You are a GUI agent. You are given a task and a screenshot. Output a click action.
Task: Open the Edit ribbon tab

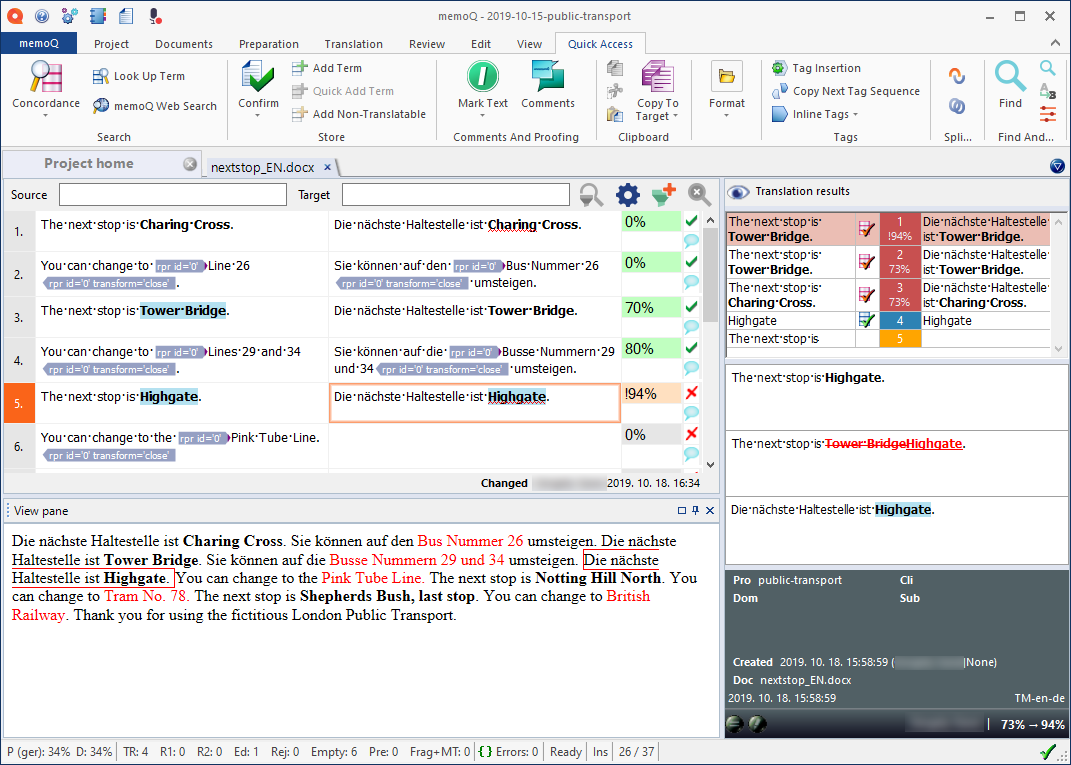481,44
